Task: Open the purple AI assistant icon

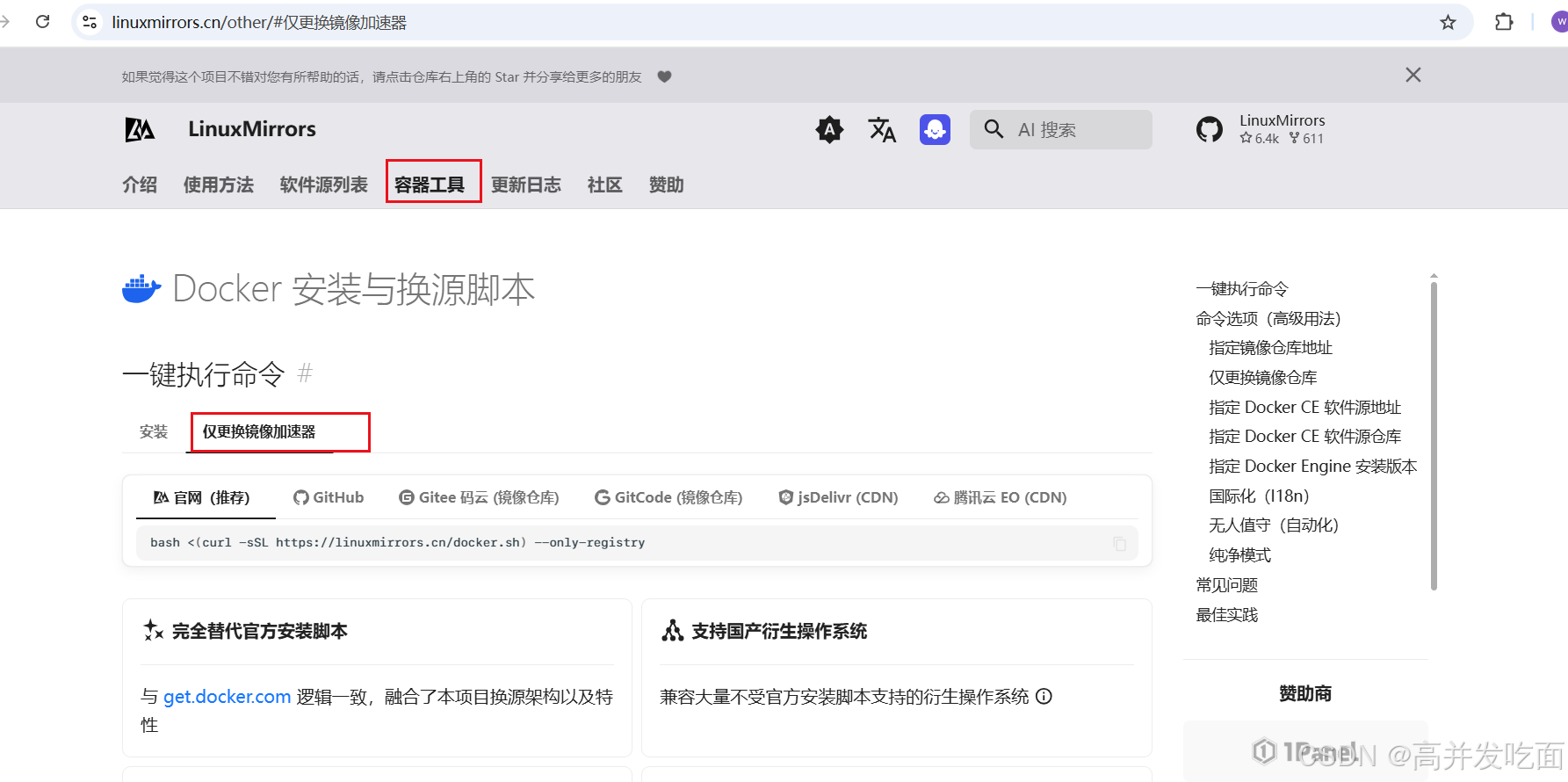Action: click(935, 130)
